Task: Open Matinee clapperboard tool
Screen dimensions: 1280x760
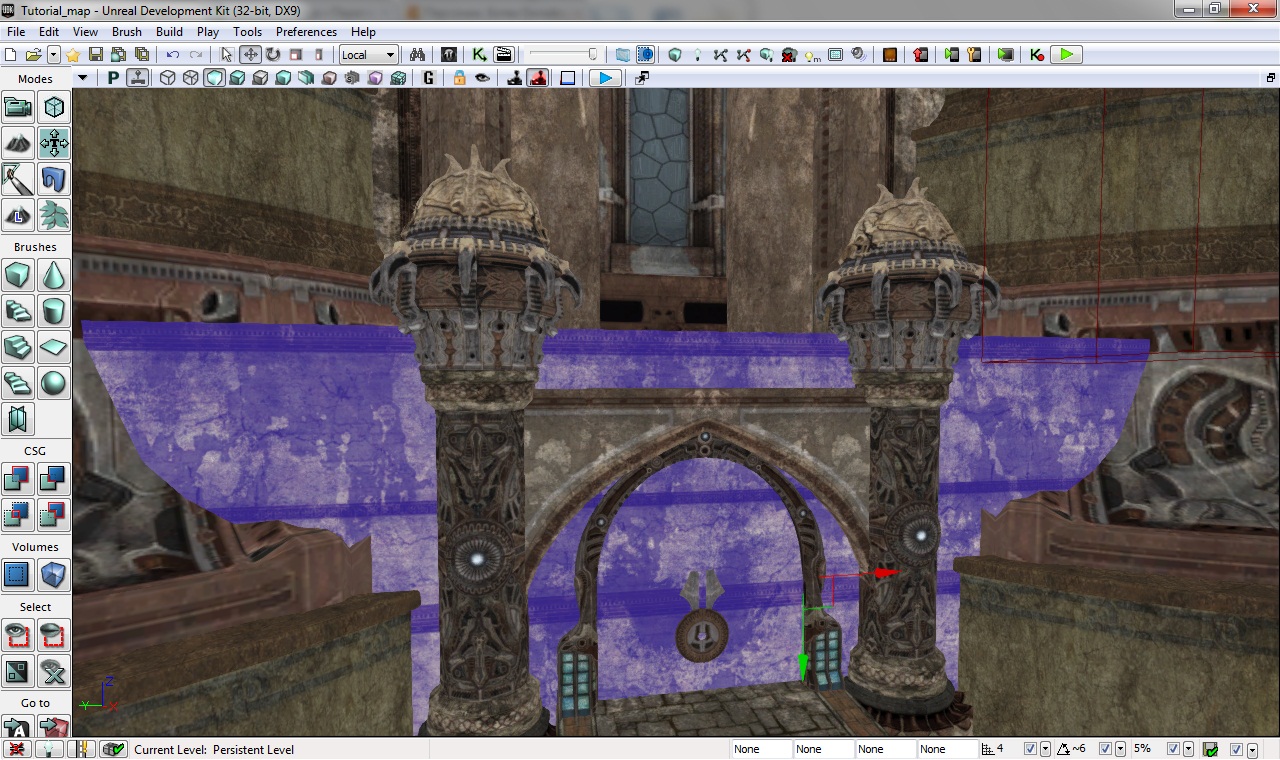Action: tap(503, 55)
